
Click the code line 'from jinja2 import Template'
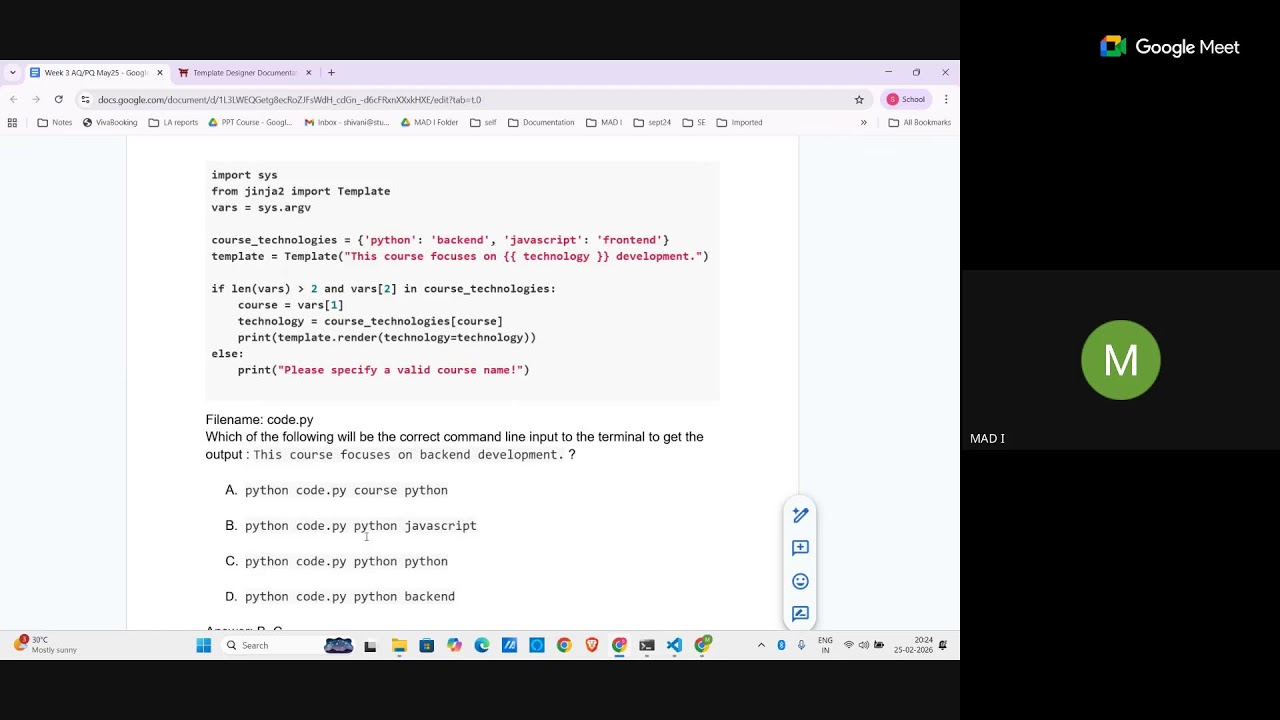(301, 191)
